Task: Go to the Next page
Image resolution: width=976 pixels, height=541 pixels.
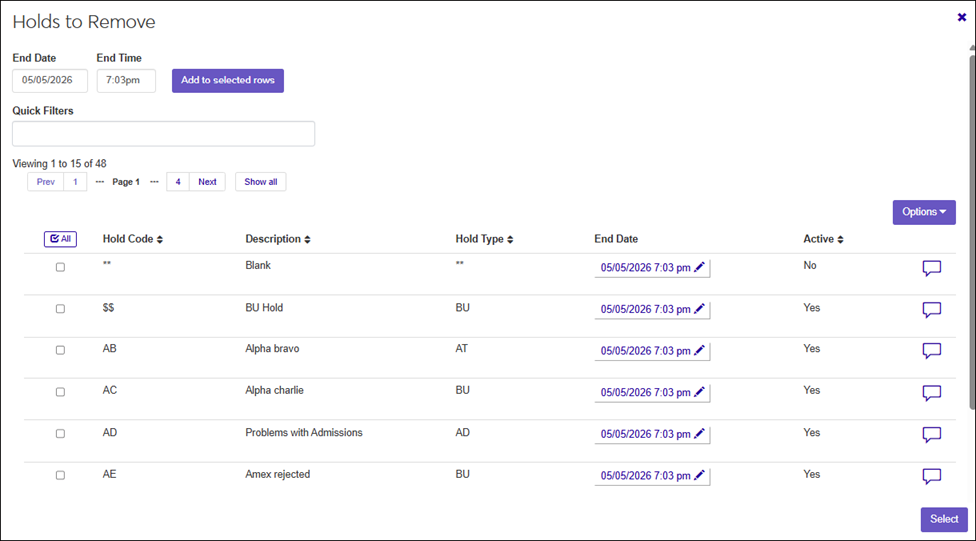Action: click(207, 182)
